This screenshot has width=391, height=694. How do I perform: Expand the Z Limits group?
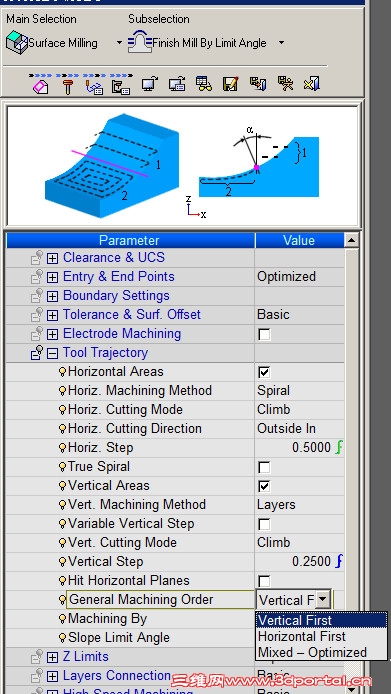pyautogui.click(x=52, y=657)
